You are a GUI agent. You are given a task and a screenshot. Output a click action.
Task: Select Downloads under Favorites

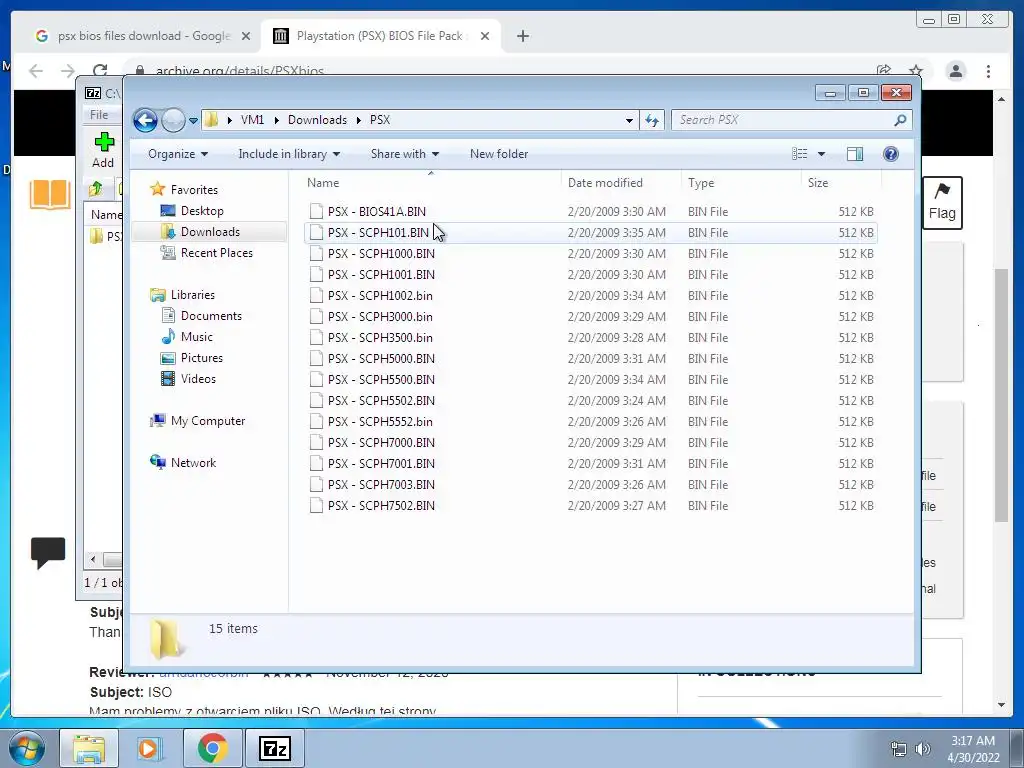tap(210, 232)
